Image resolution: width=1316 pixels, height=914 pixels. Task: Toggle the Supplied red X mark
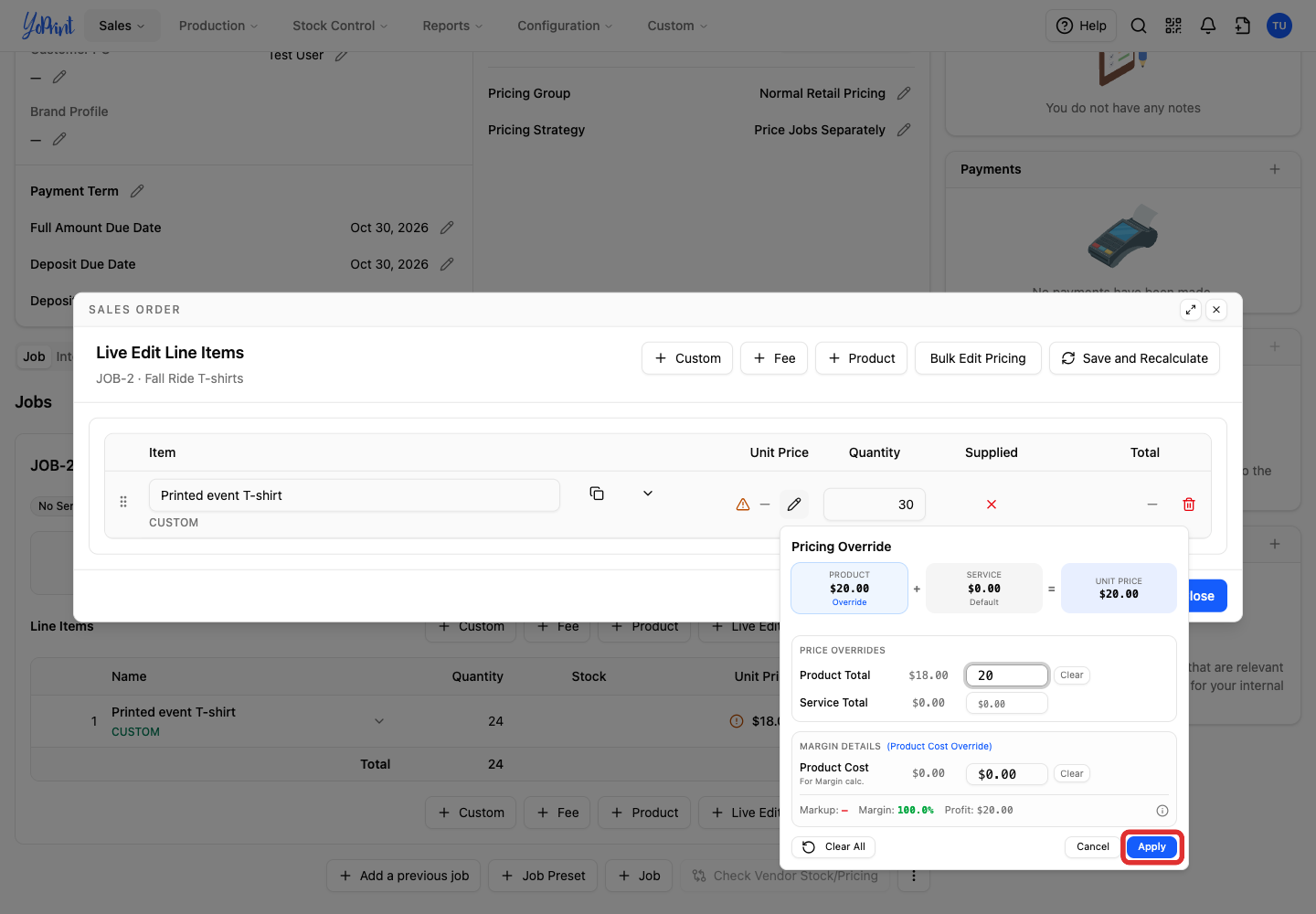(x=992, y=505)
